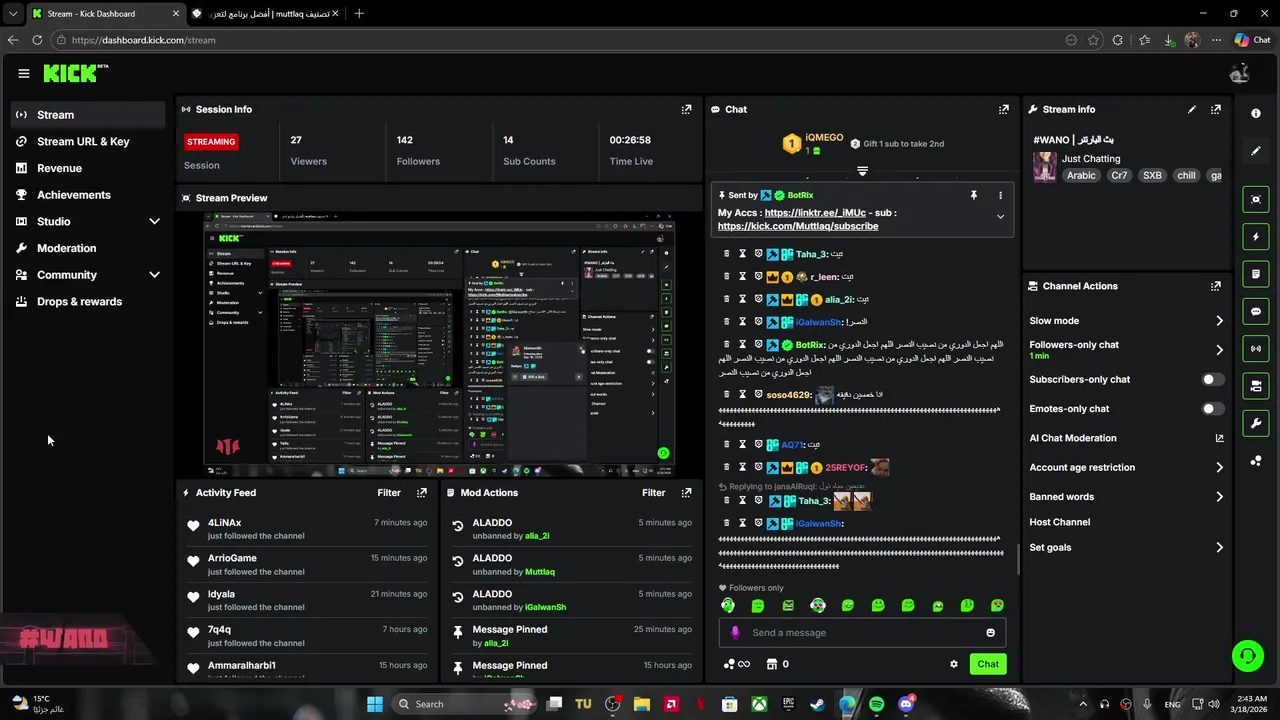Expand the chat leaderboard arrow
The image size is (1280, 720).
tap(862, 171)
